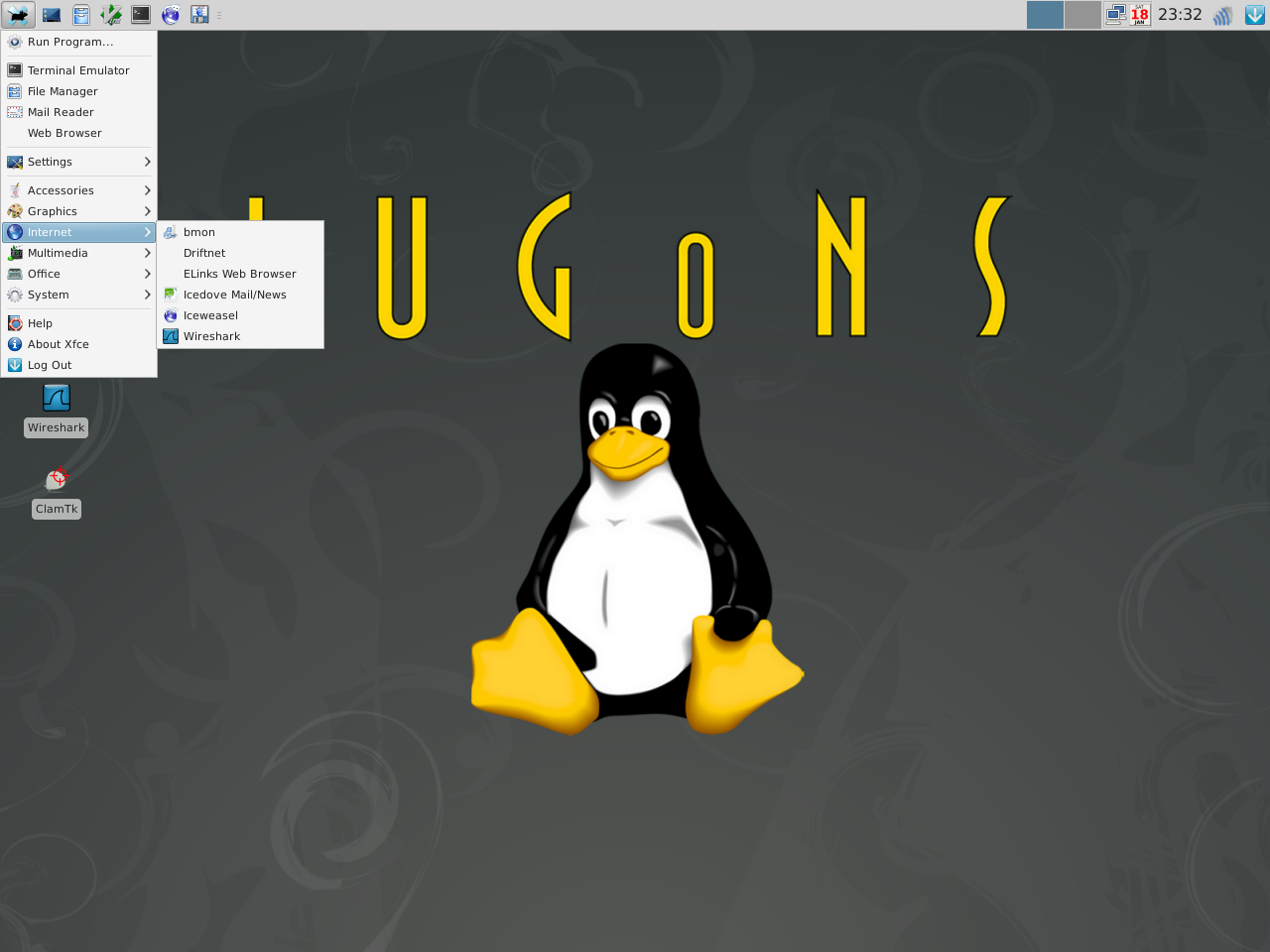Select Run Program... from the menu
The width and height of the screenshot is (1270, 952).
tap(78, 42)
